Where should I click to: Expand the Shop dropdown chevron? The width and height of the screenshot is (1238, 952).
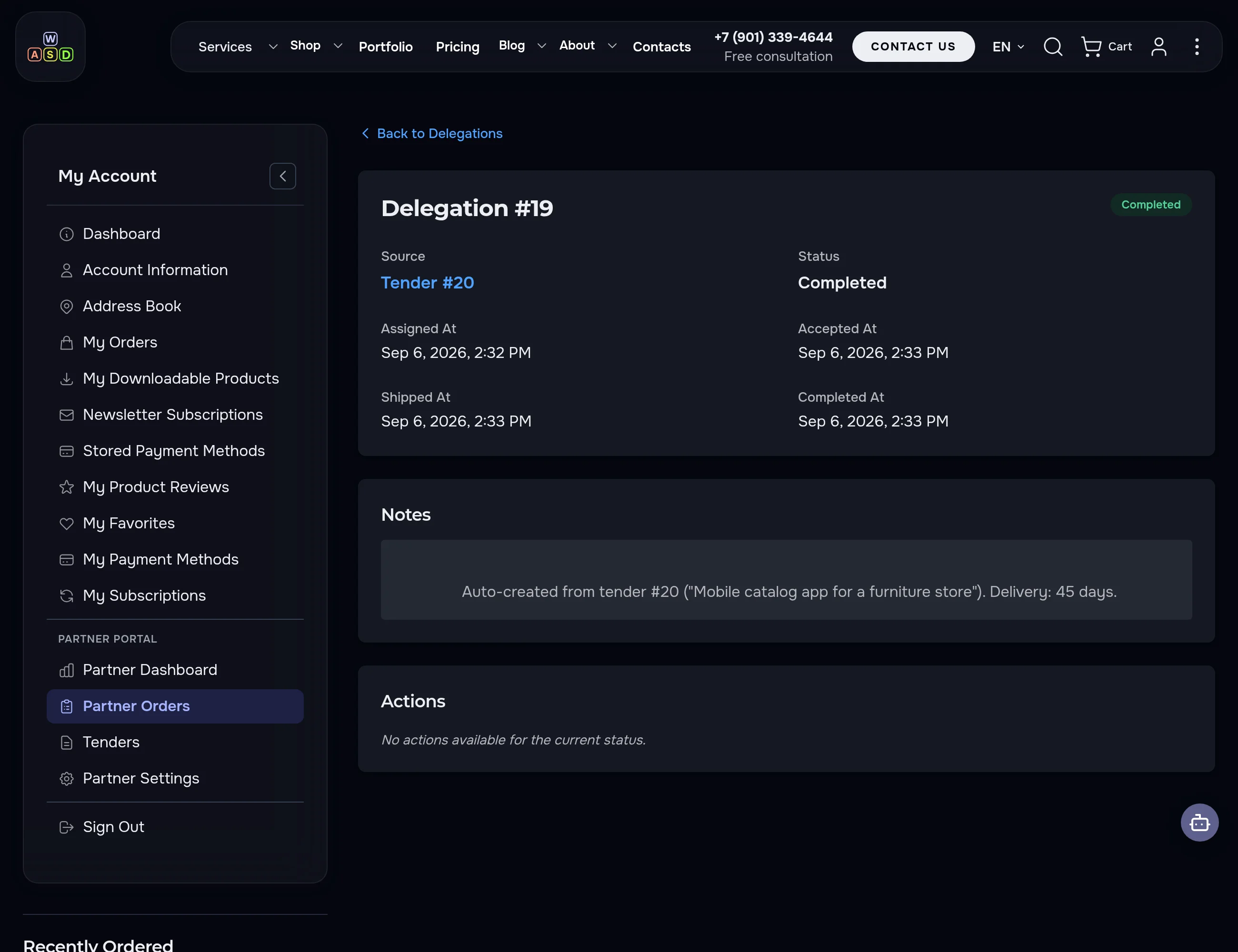click(338, 46)
